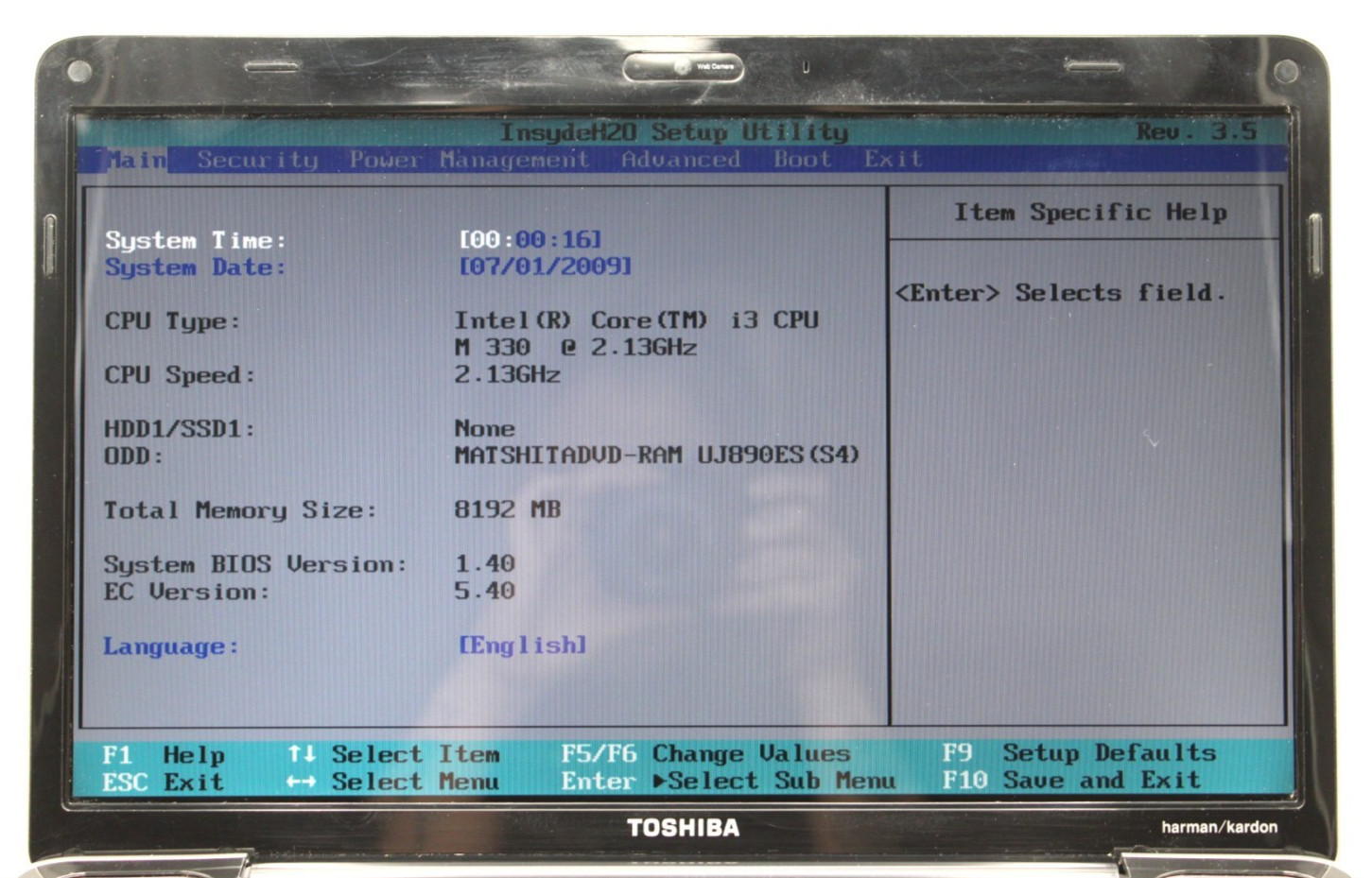The image size is (1372, 878).
Task: Open the Language English option field
Action: [522, 645]
